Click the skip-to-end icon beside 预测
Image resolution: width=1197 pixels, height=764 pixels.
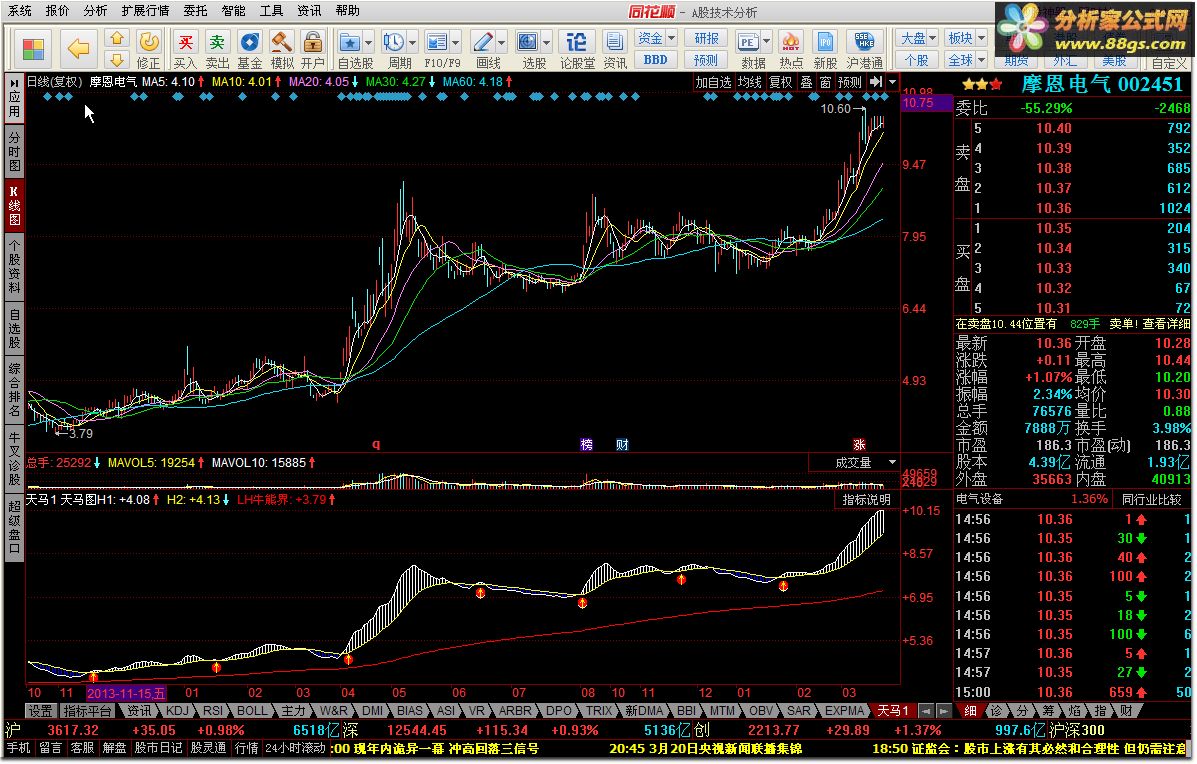[x=876, y=82]
